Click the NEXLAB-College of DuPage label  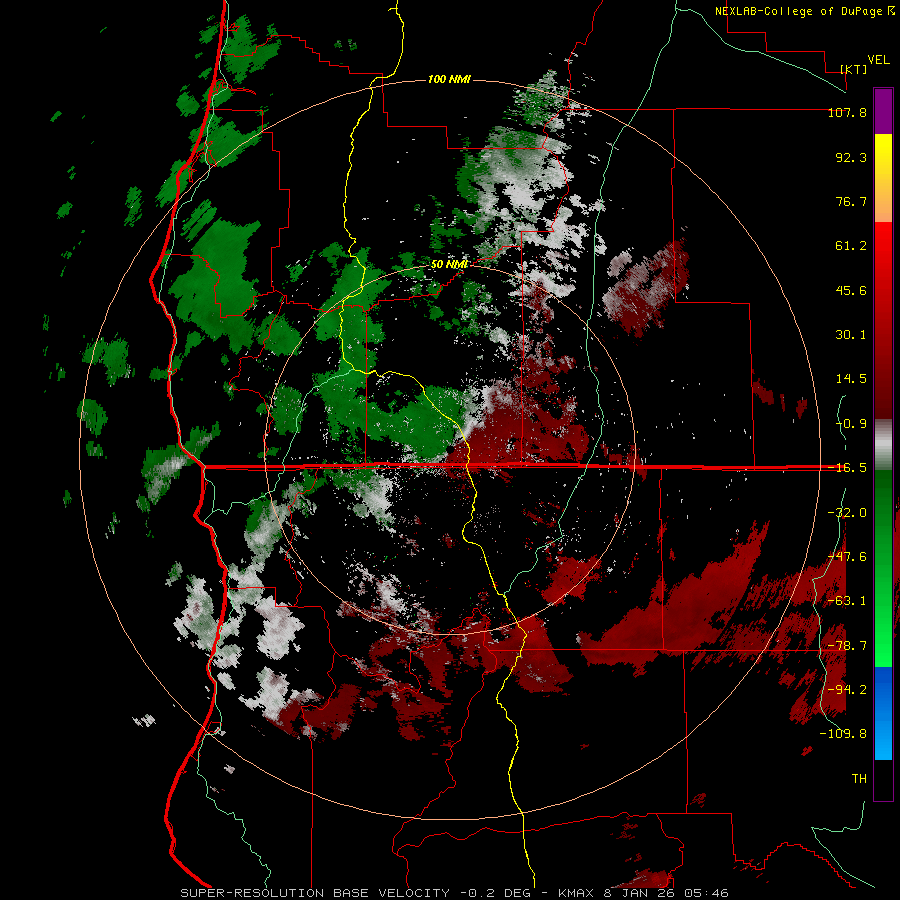[x=799, y=11]
